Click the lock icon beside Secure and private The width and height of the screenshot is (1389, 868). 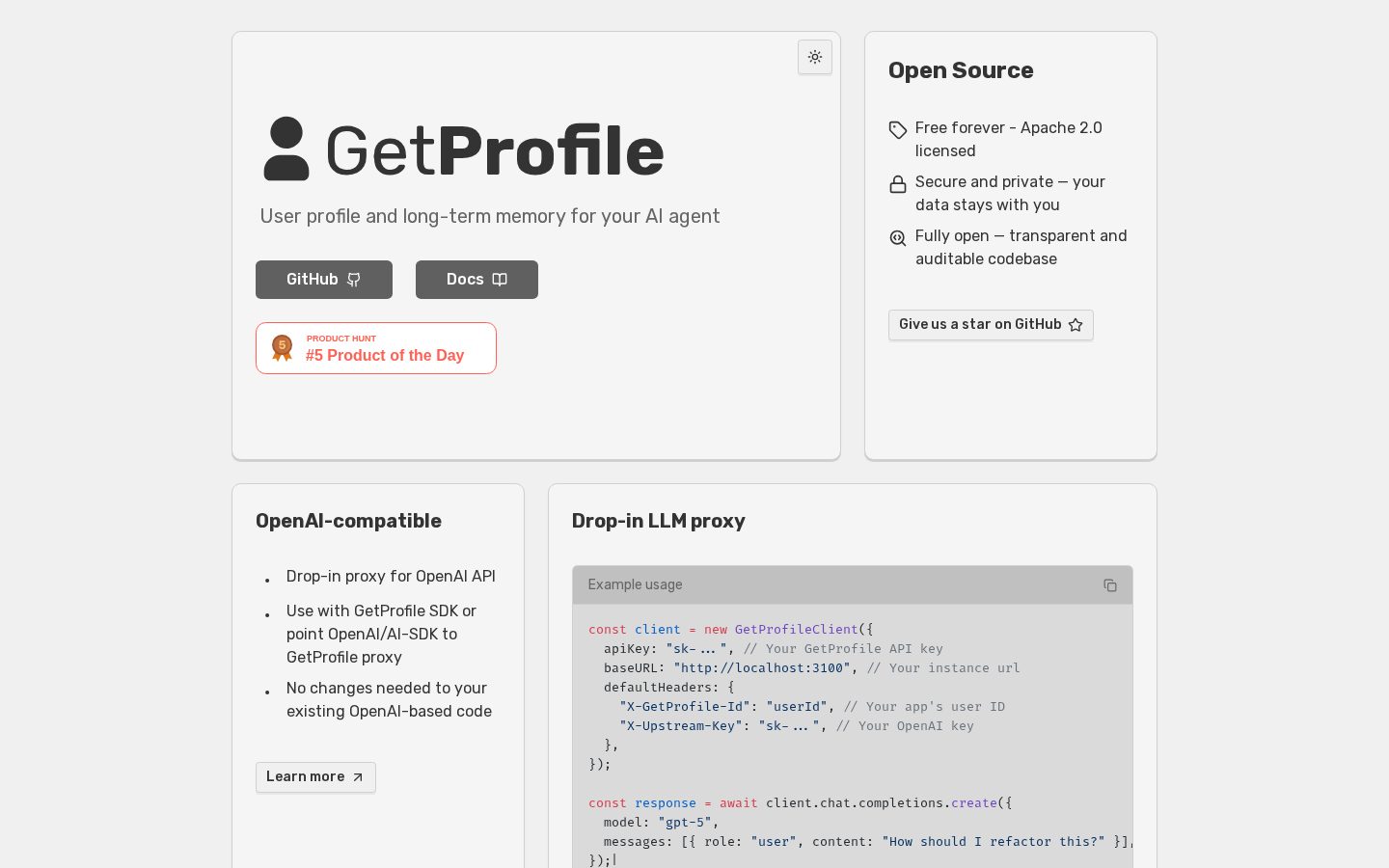click(x=898, y=183)
